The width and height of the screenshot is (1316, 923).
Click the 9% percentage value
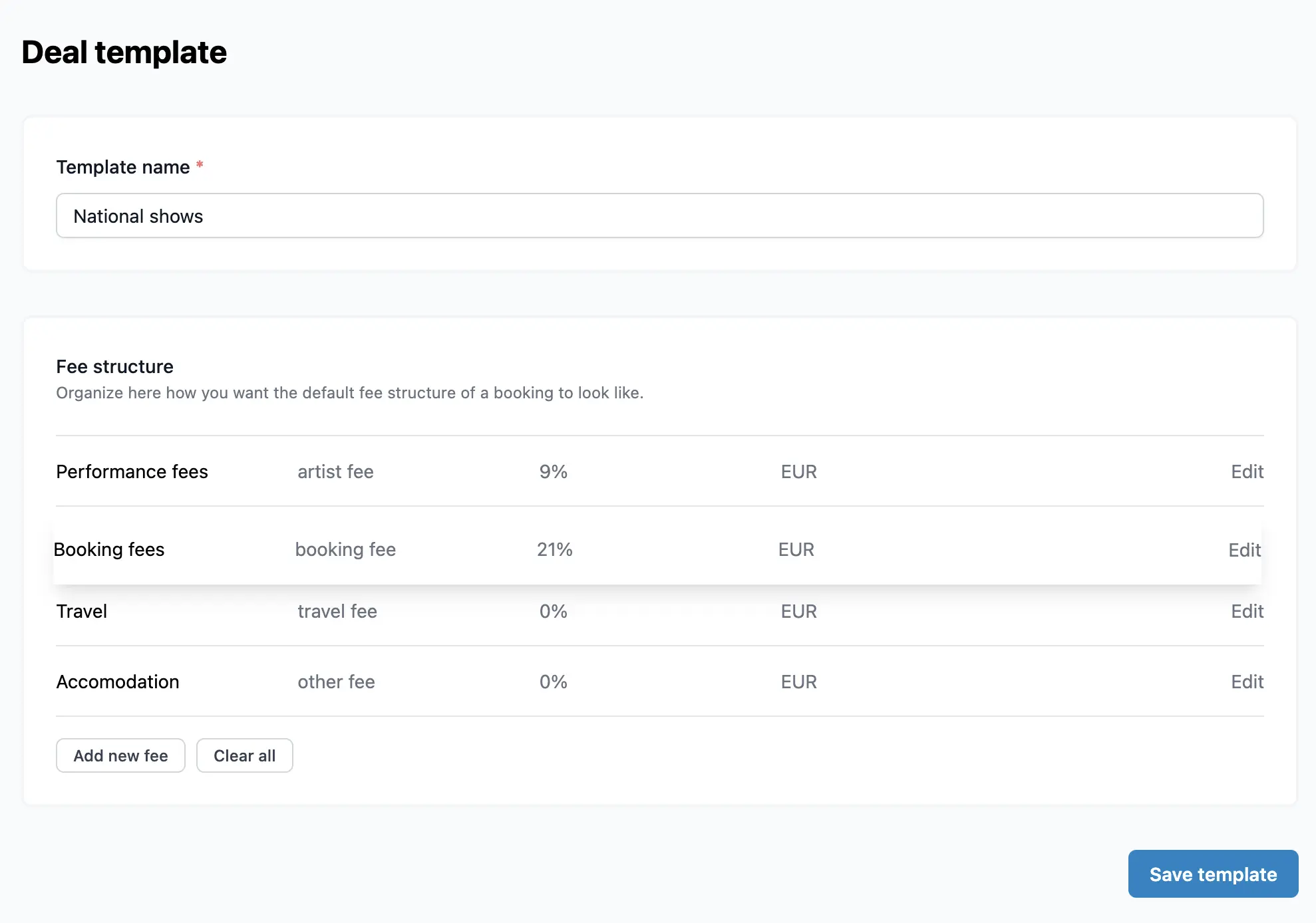click(553, 471)
